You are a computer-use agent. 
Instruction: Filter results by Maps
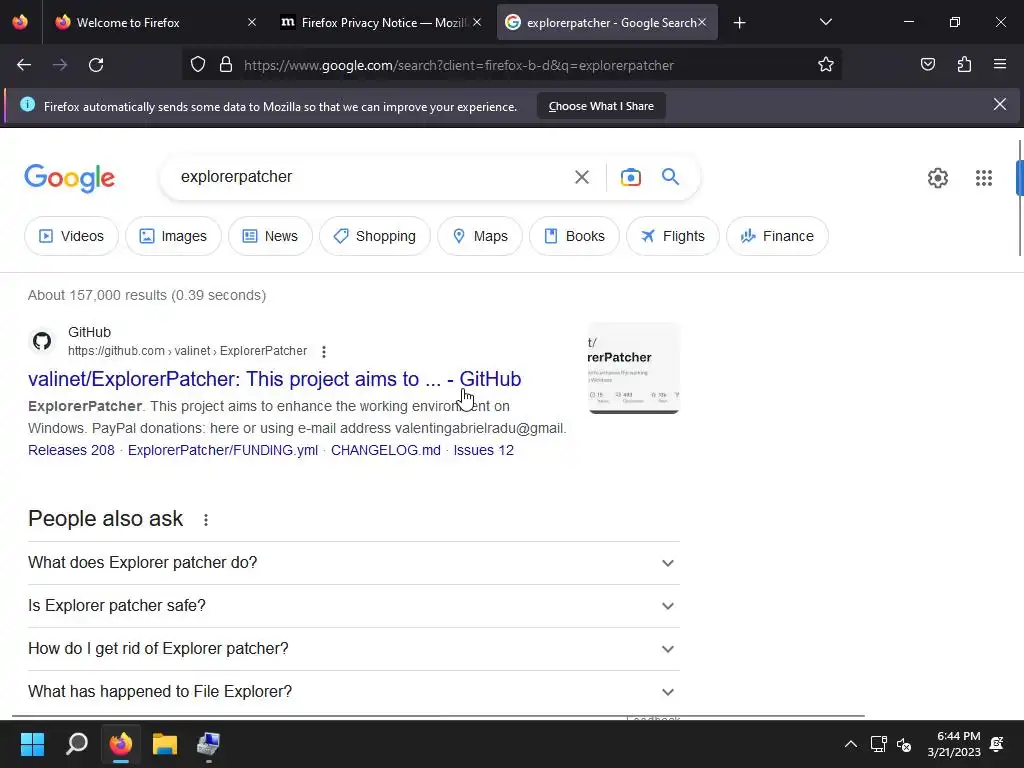click(x=480, y=236)
